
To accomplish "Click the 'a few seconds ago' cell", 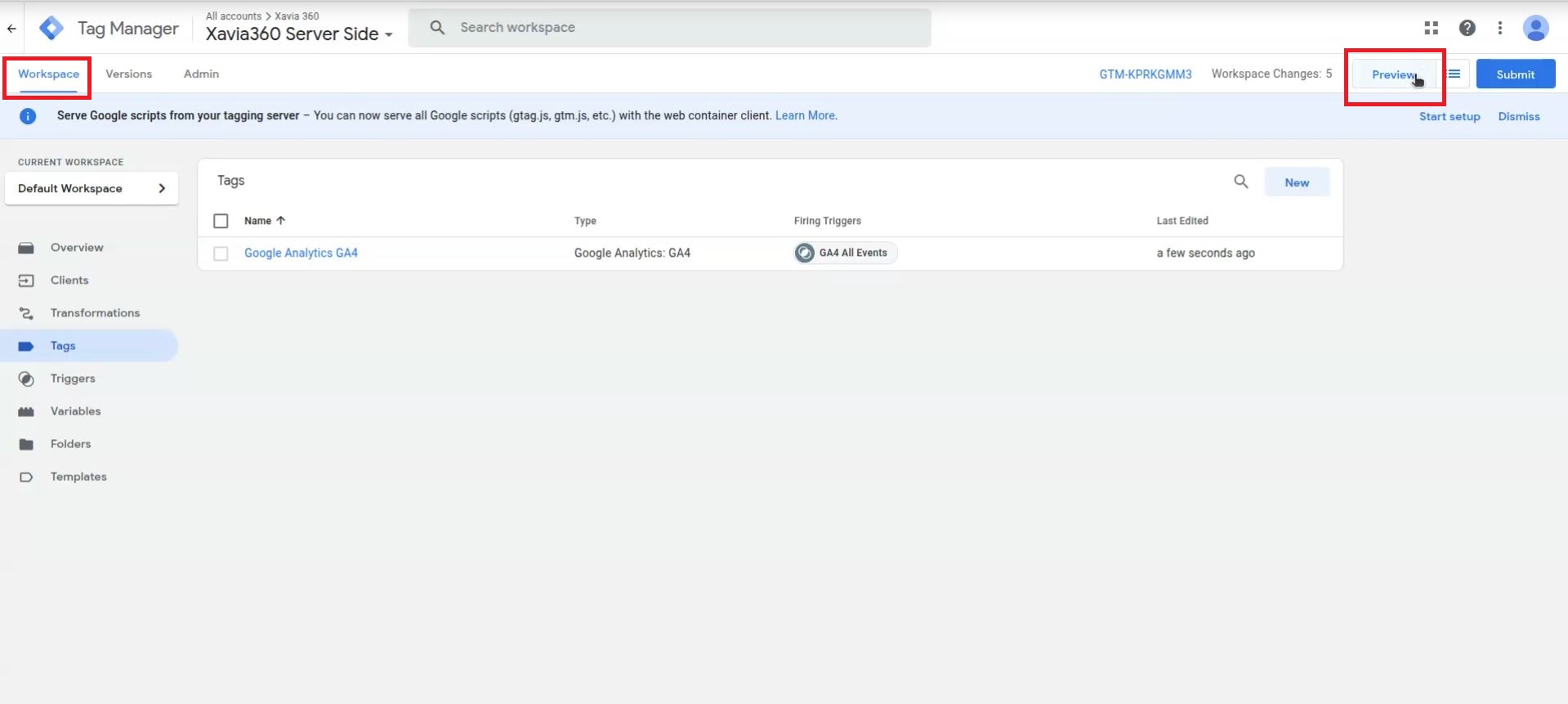I will tap(1206, 253).
